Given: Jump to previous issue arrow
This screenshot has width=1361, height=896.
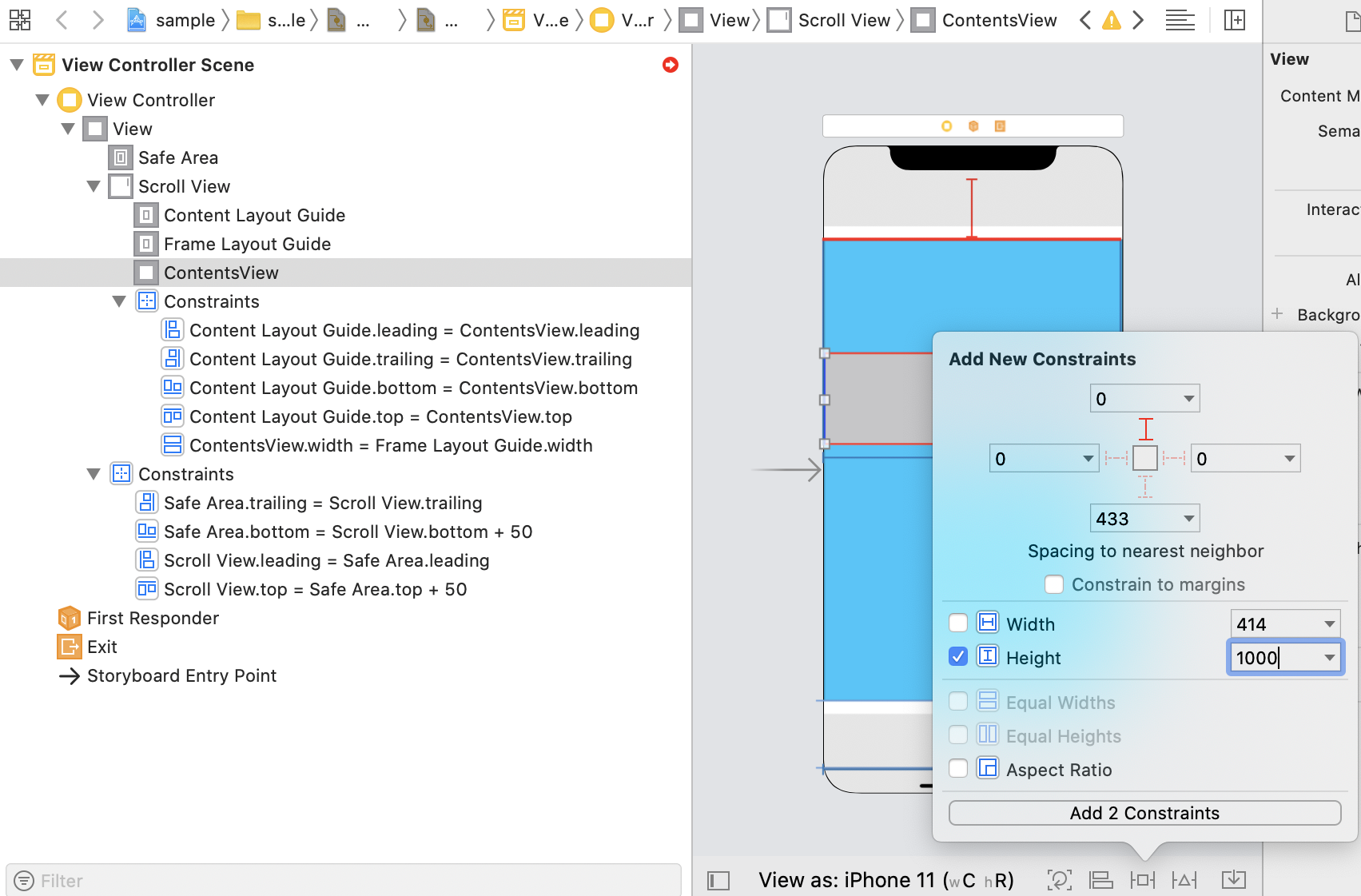Looking at the screenshot, I should [1084, 20].
